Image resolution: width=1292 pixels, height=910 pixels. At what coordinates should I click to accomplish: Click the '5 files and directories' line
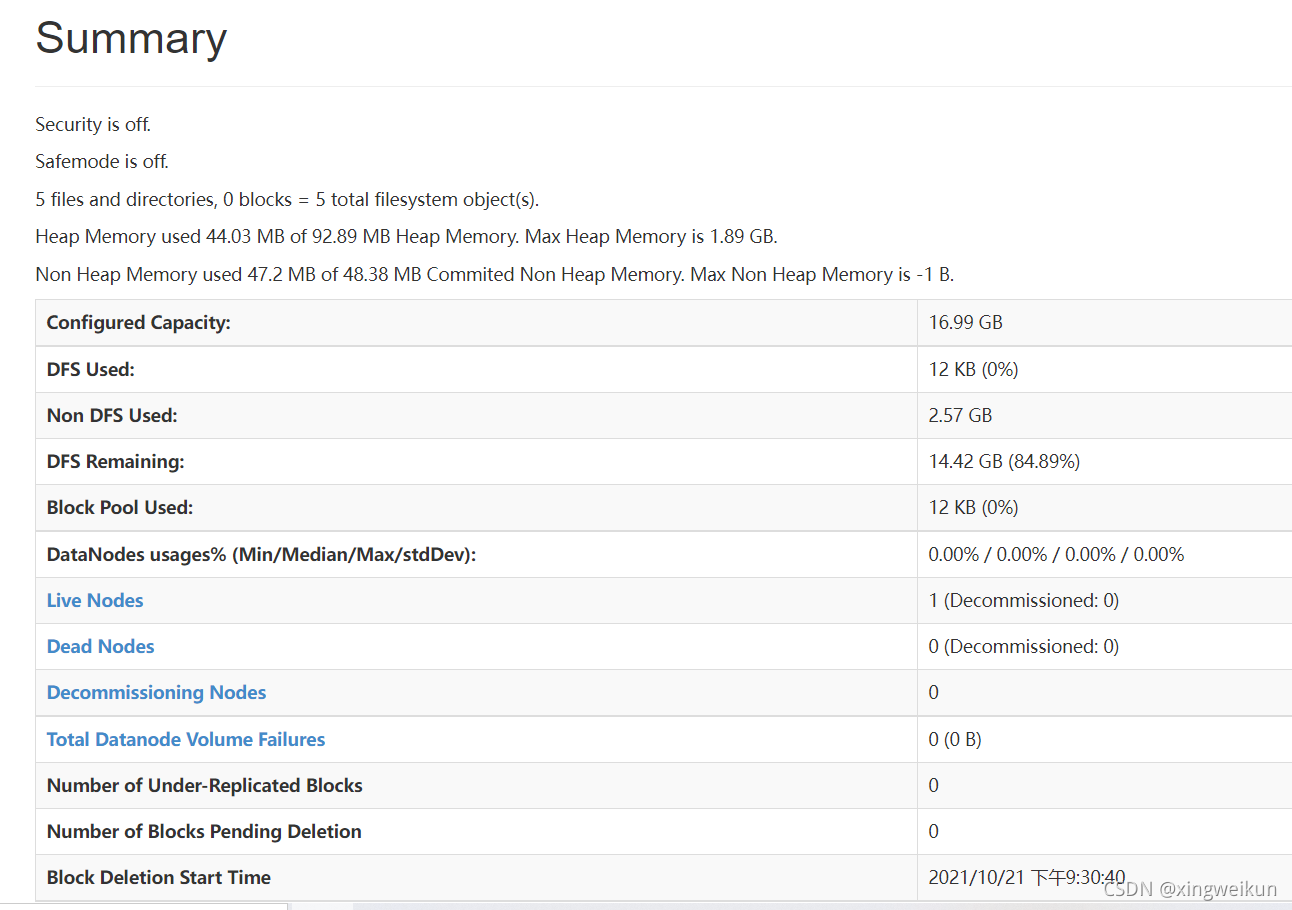coord(287,200)
